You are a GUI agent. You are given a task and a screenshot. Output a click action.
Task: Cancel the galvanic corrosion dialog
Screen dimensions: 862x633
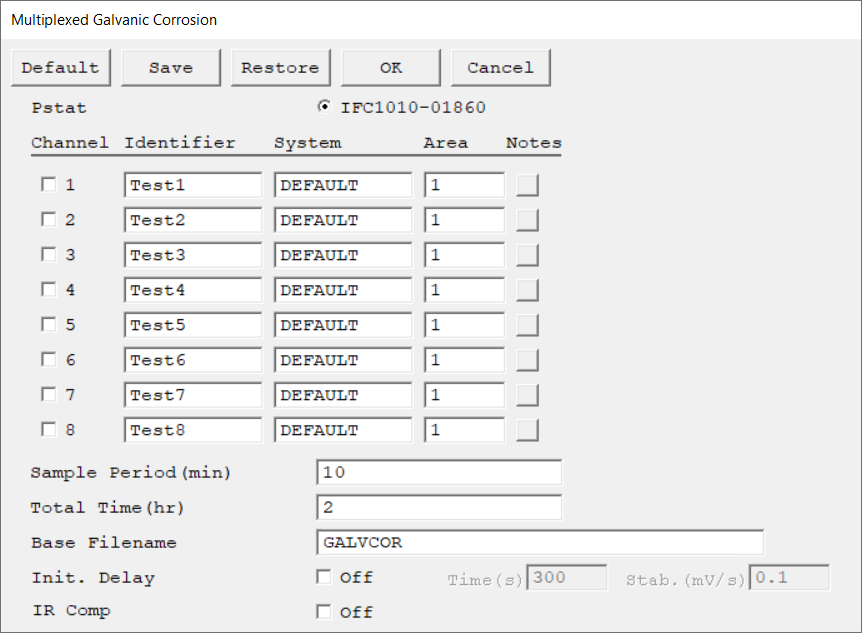(x=500, y=68)
